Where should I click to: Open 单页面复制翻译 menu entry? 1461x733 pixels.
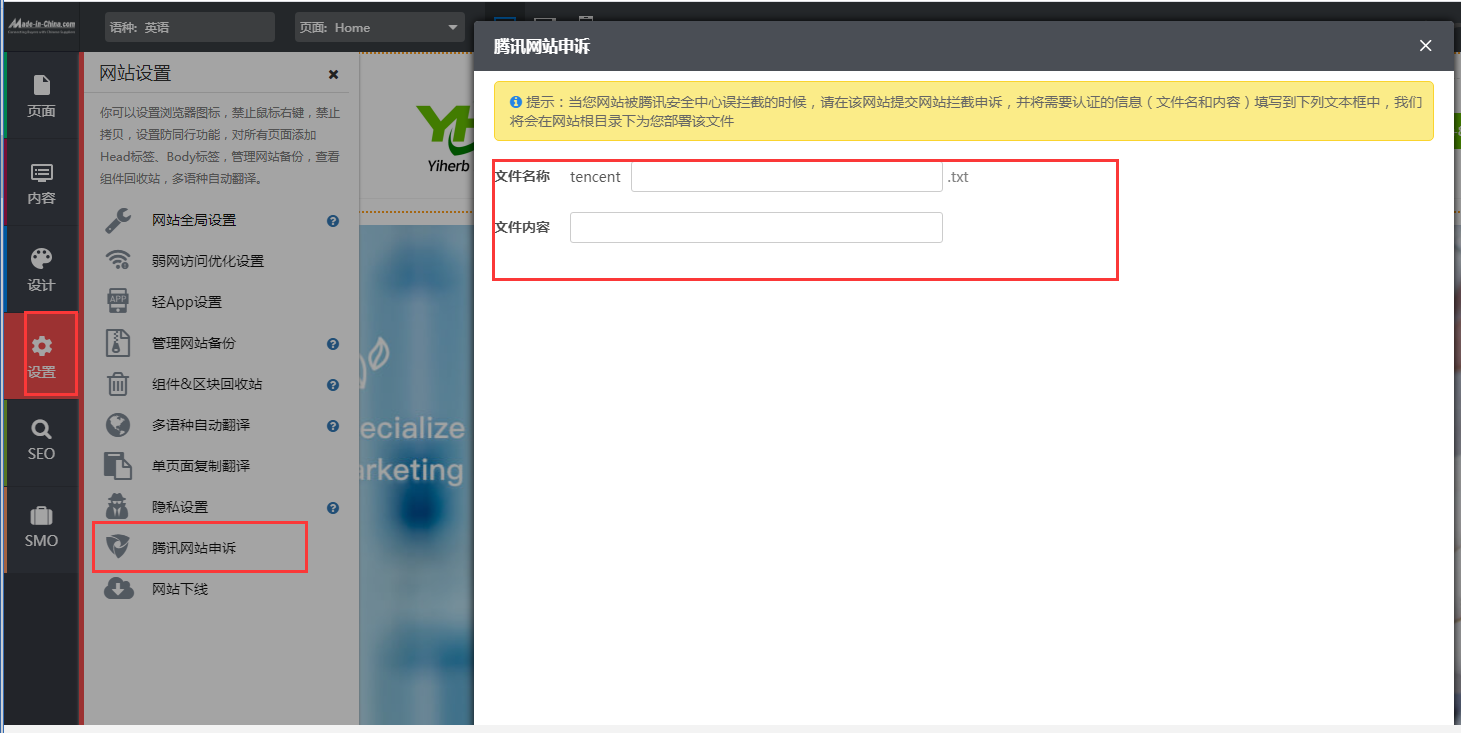(201, 466)
